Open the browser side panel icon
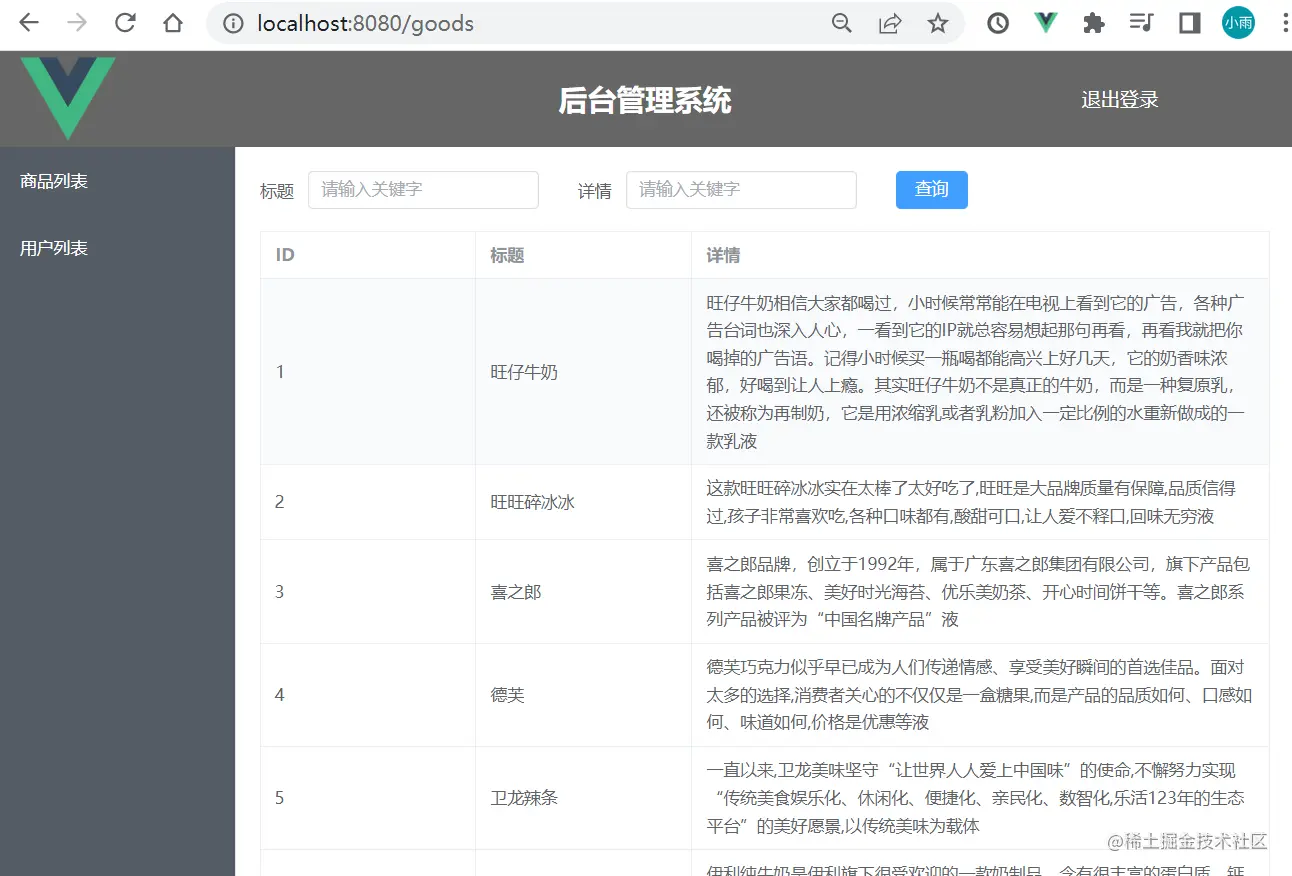Viewport: 1292px width, 876px height. click(x=1189, y=22)
